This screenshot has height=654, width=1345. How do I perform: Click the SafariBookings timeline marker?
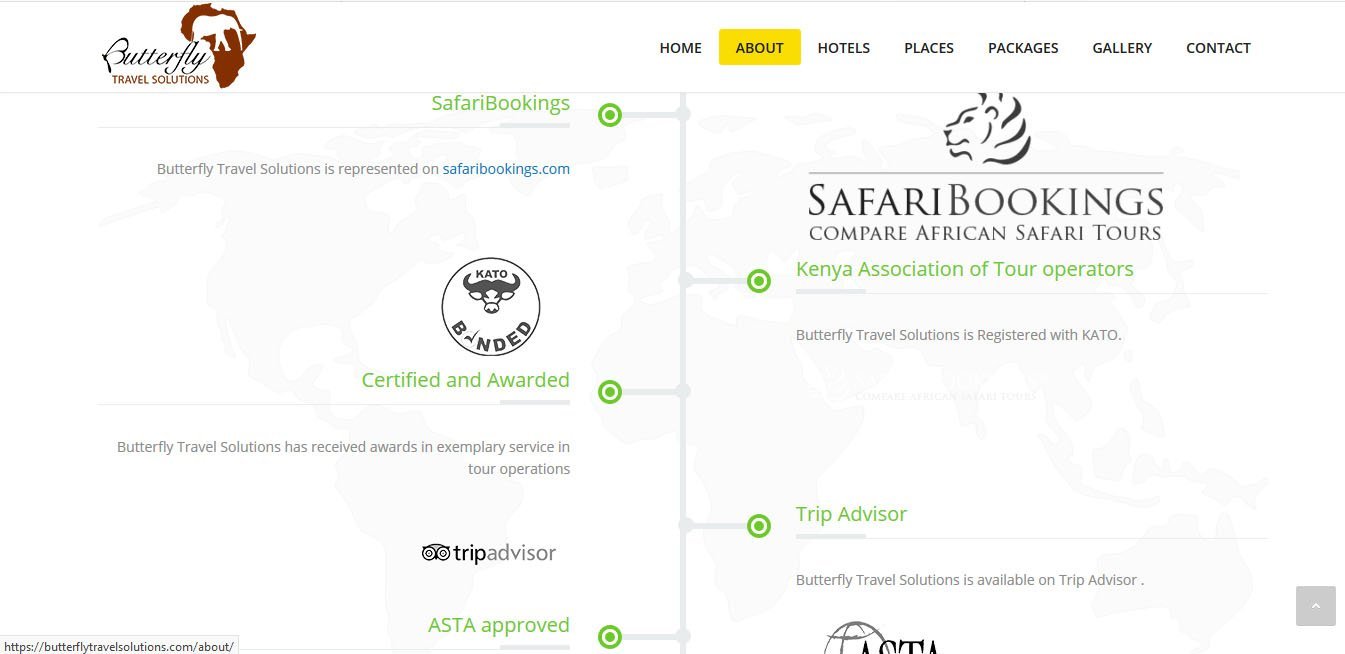(610, 115)
